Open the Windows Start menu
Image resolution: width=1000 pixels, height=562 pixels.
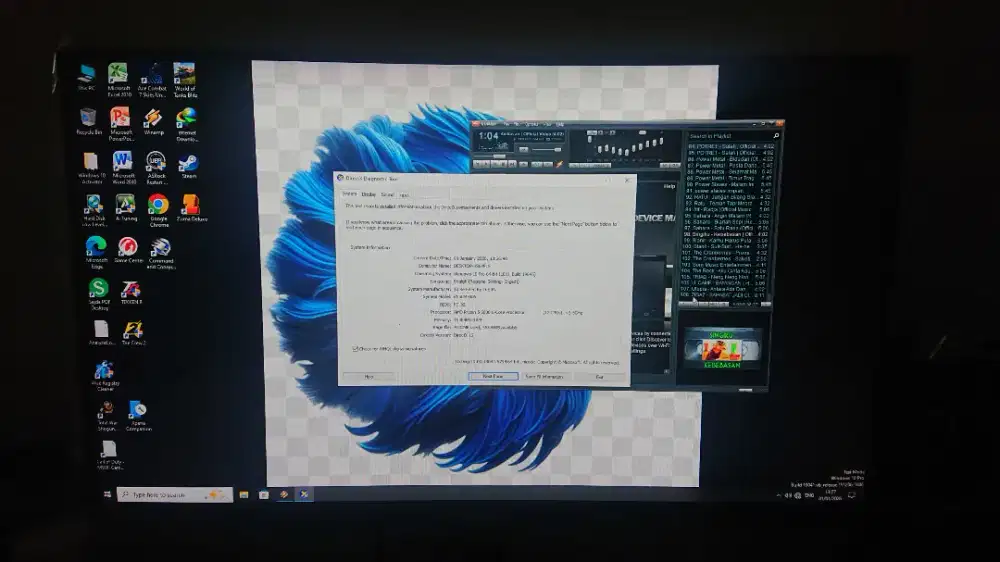point(107,494)
